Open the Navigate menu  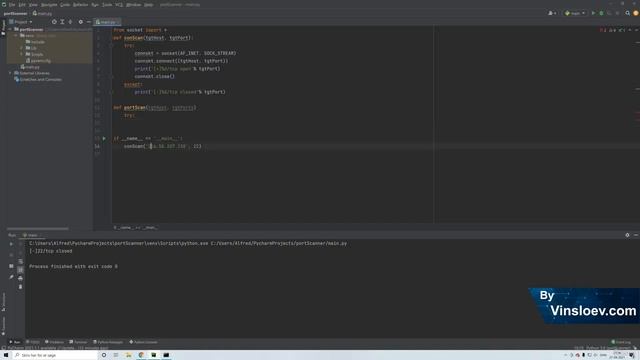tap(49, 4)
